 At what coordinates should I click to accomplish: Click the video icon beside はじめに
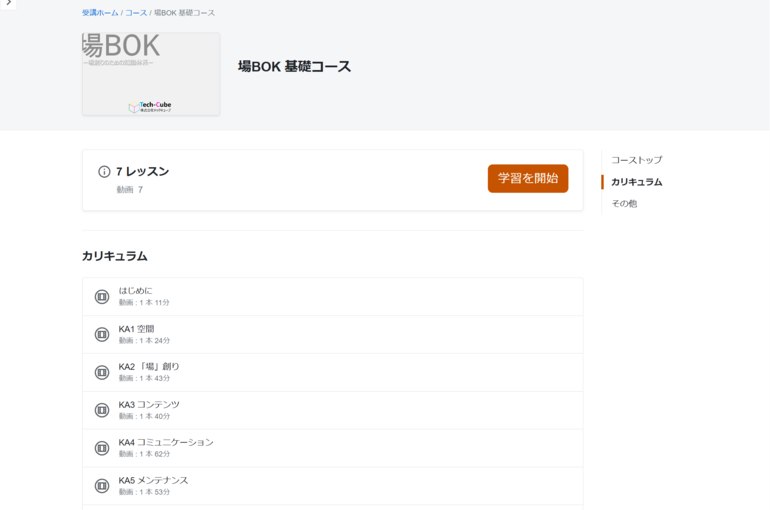point(102,297)
